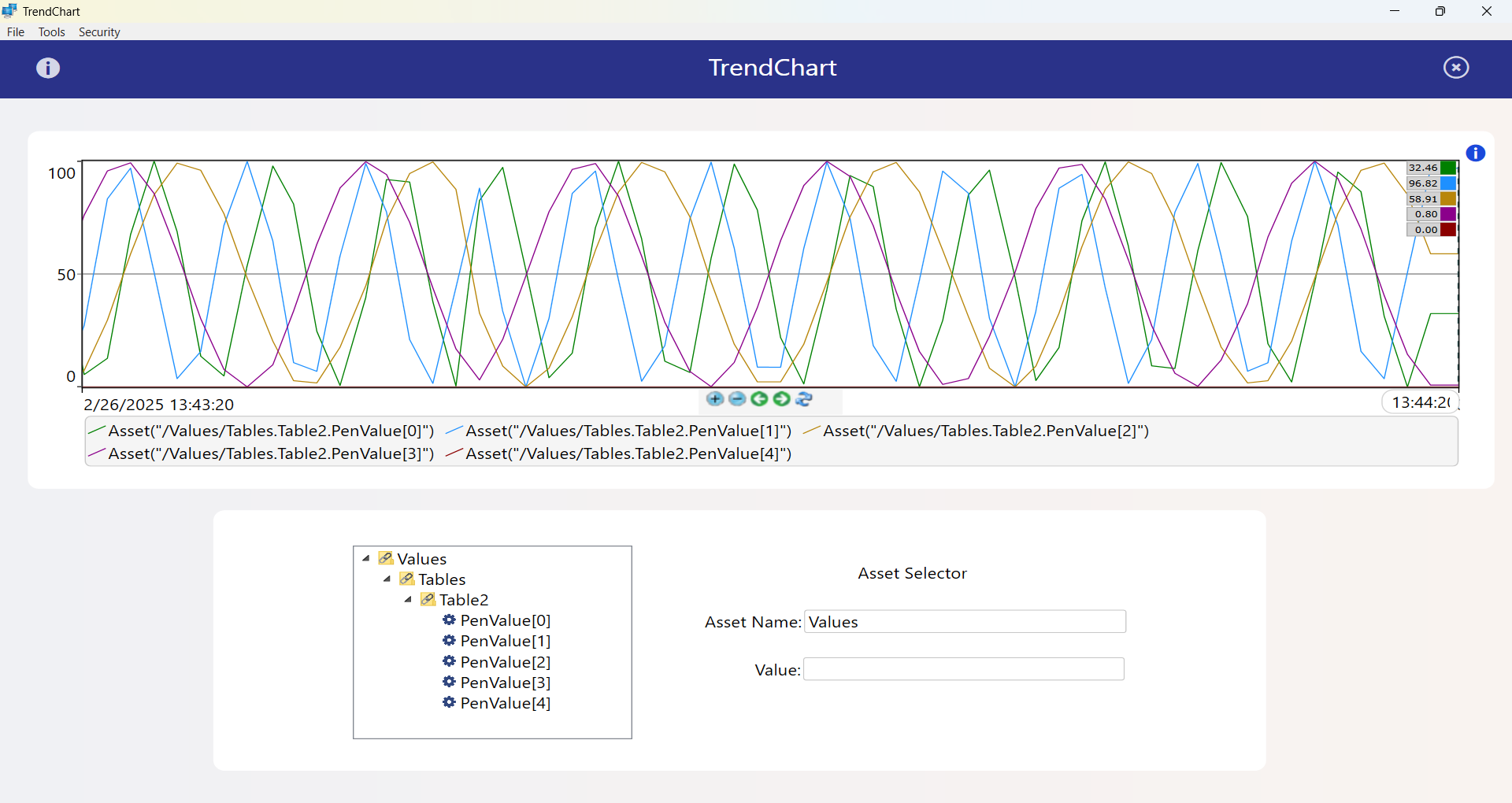
Task: Open the info icon in blue header
Action: (x=48, y=68)
